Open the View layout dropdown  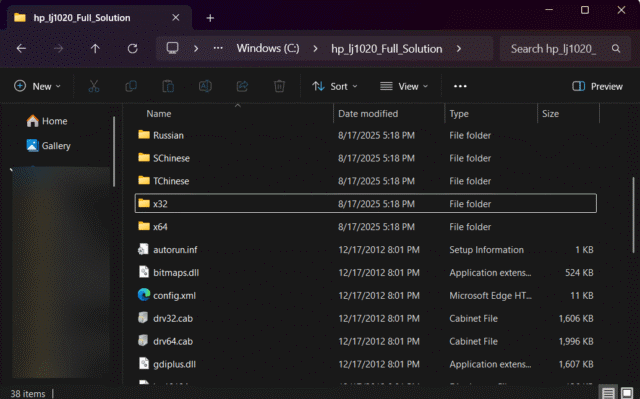click(x=404, y=86)
